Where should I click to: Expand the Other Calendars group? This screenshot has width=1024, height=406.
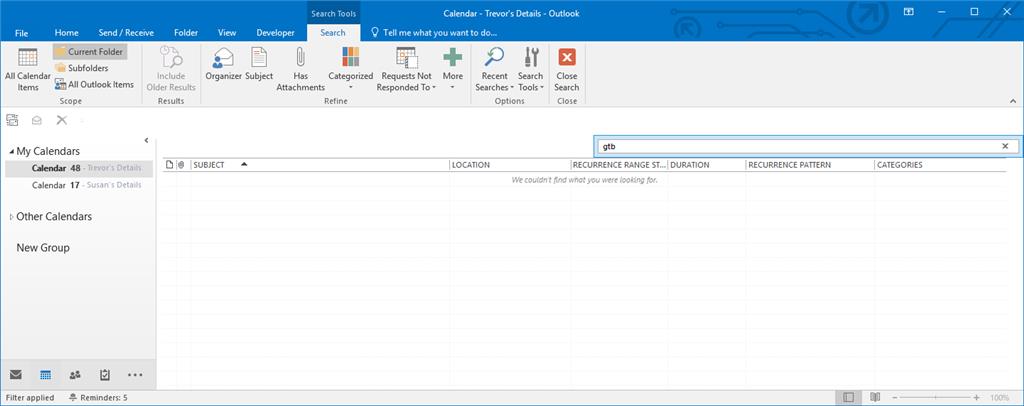pos(11,217)
